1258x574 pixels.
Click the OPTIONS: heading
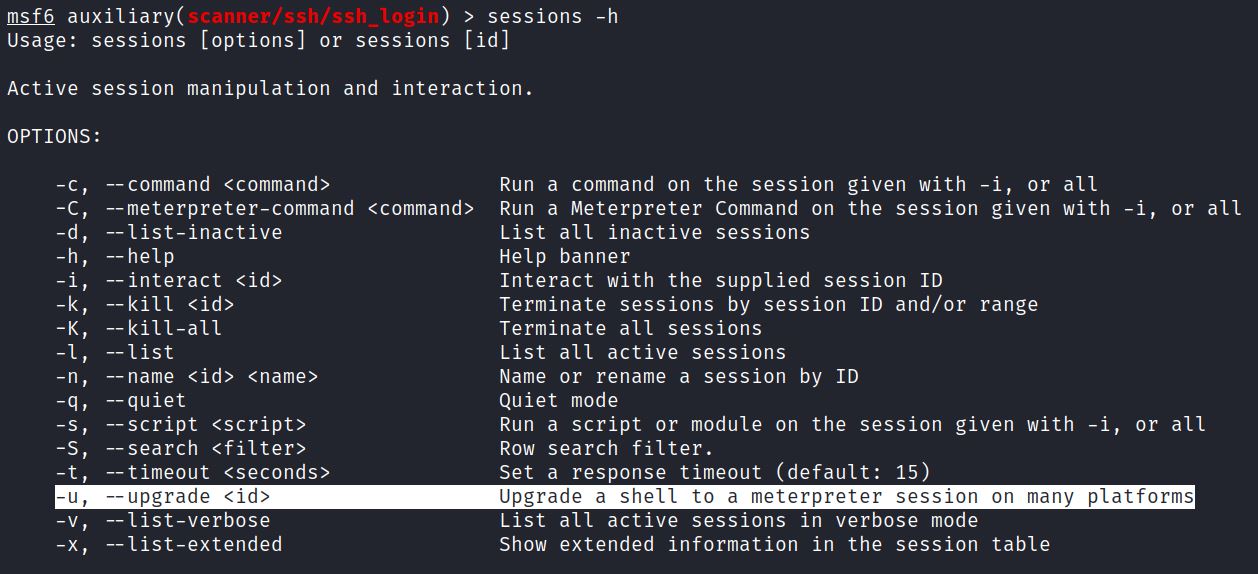54,137
